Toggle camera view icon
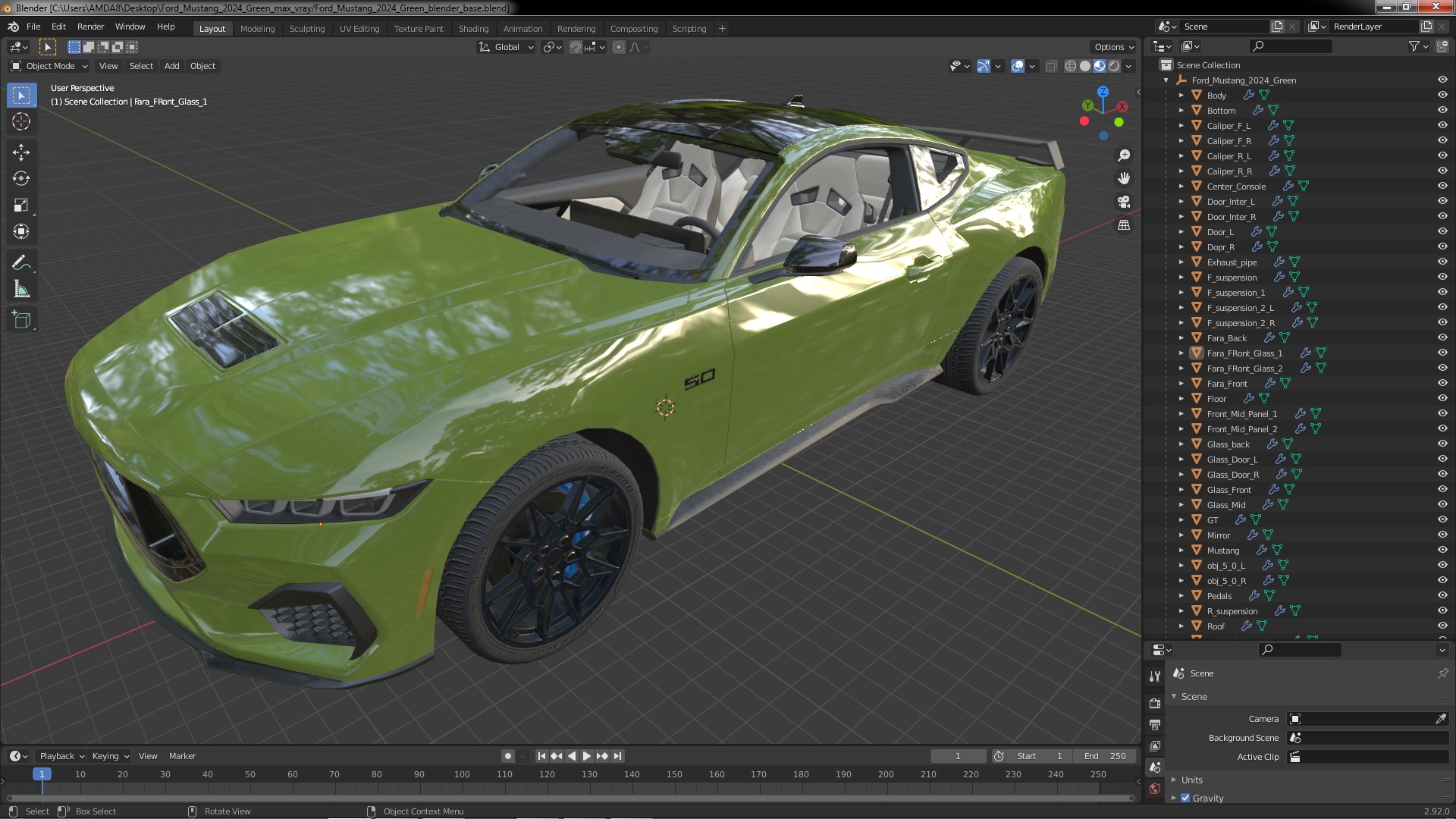 point(1124,202)
